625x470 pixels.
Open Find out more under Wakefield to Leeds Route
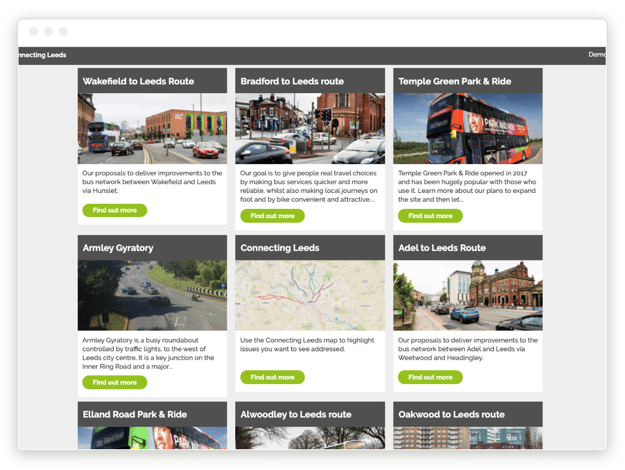point(114,210)
